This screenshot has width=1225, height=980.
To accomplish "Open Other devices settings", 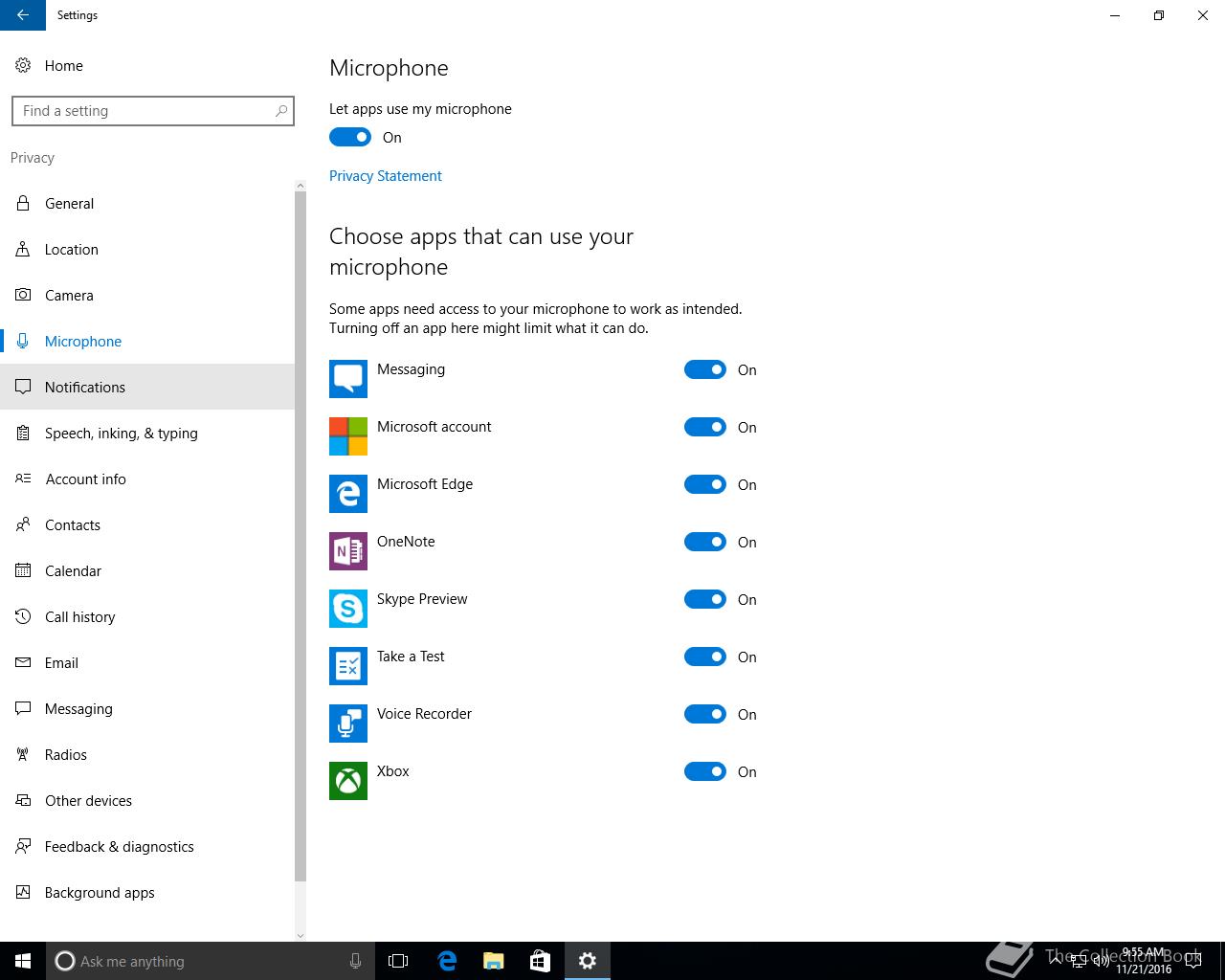I will tap(147, 800).
